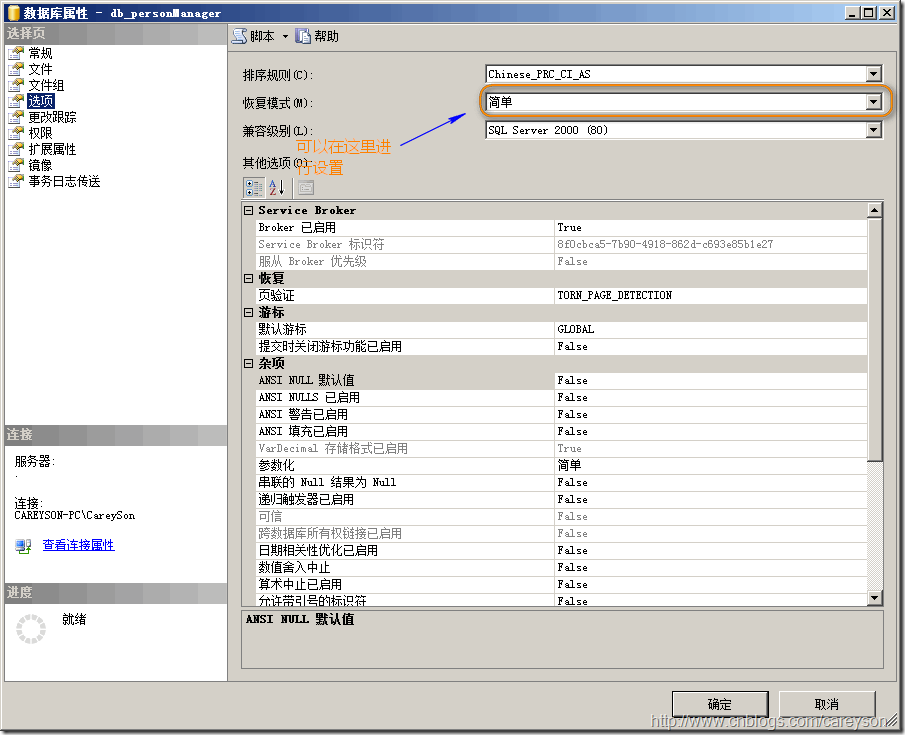Open the 兼容级别 compatibility level dropdown
The width and height of the screenshot is (905, 735).
pos(873,130)
